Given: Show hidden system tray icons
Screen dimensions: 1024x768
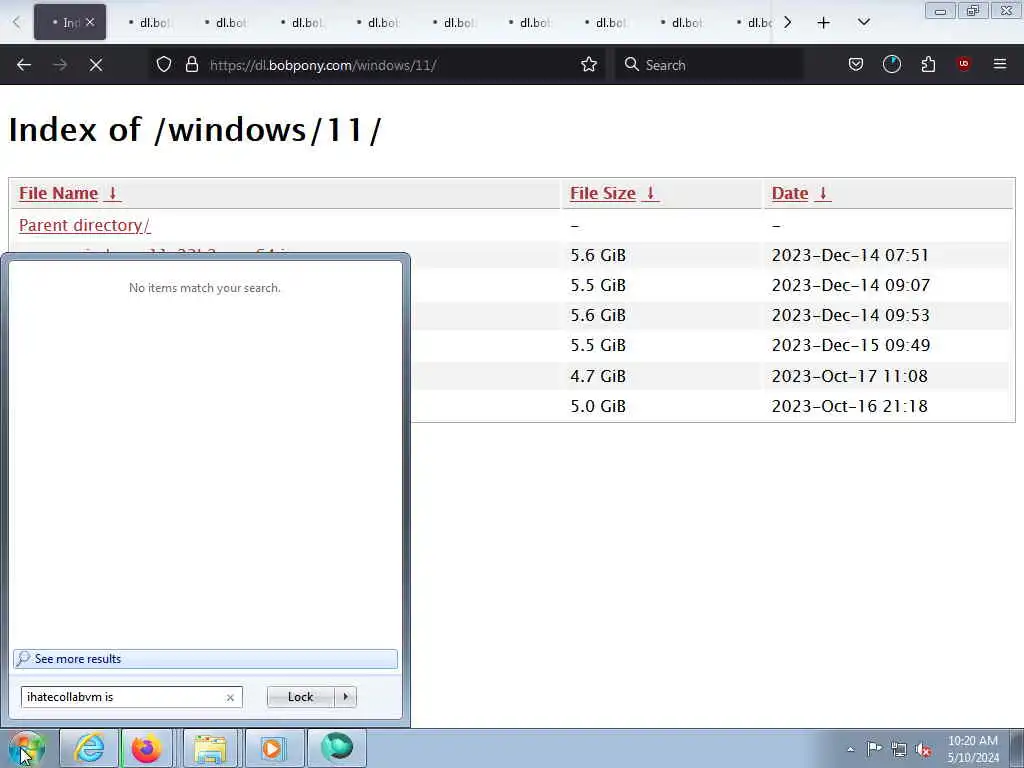Looking at the screenshot, I should [850, 749].
